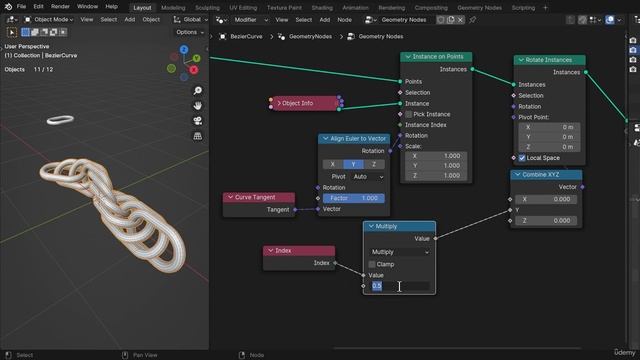This screenshot has width=640, height=360.
Task: Open the Edit menu
Action: (38, 7)
